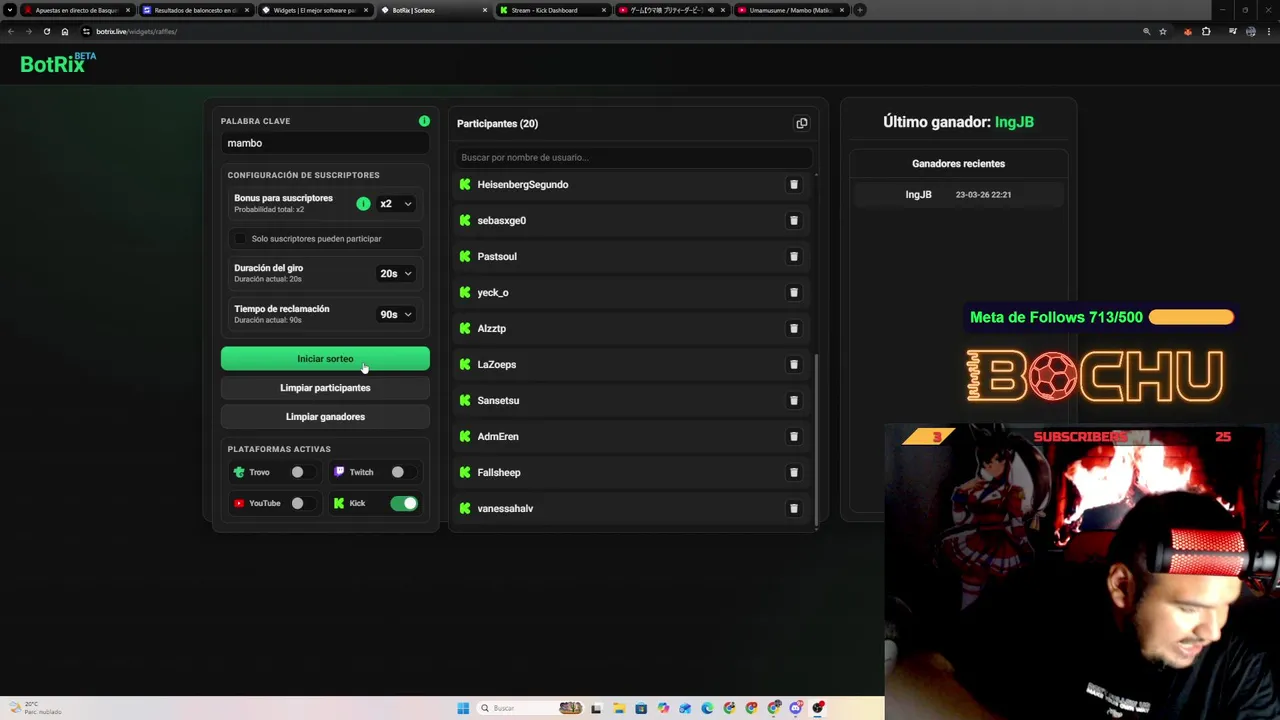This screenshot has height=720, width=1280.
Task: Delete Sansetsu from the raffle list
Action: 794,401
